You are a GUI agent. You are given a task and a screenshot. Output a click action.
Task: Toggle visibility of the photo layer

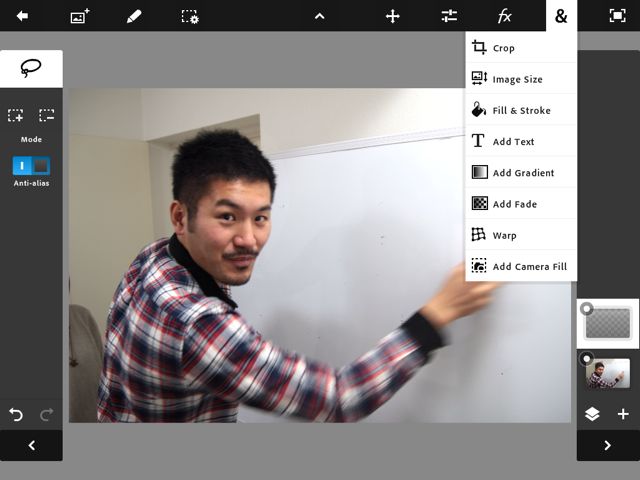pos(587,359)
